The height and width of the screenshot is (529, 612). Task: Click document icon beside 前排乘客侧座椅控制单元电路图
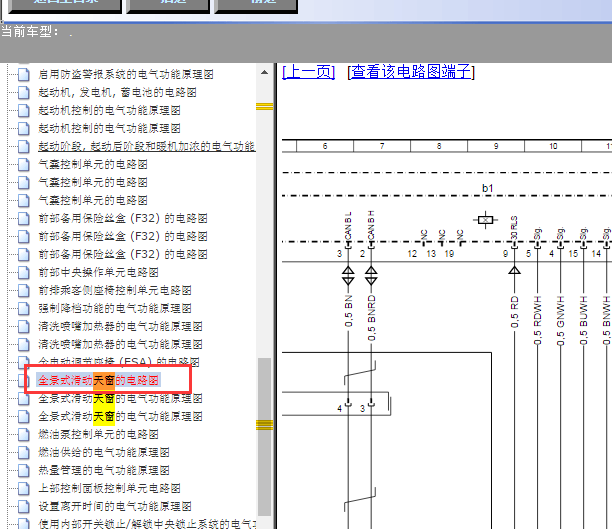click(x=24, y=290)
